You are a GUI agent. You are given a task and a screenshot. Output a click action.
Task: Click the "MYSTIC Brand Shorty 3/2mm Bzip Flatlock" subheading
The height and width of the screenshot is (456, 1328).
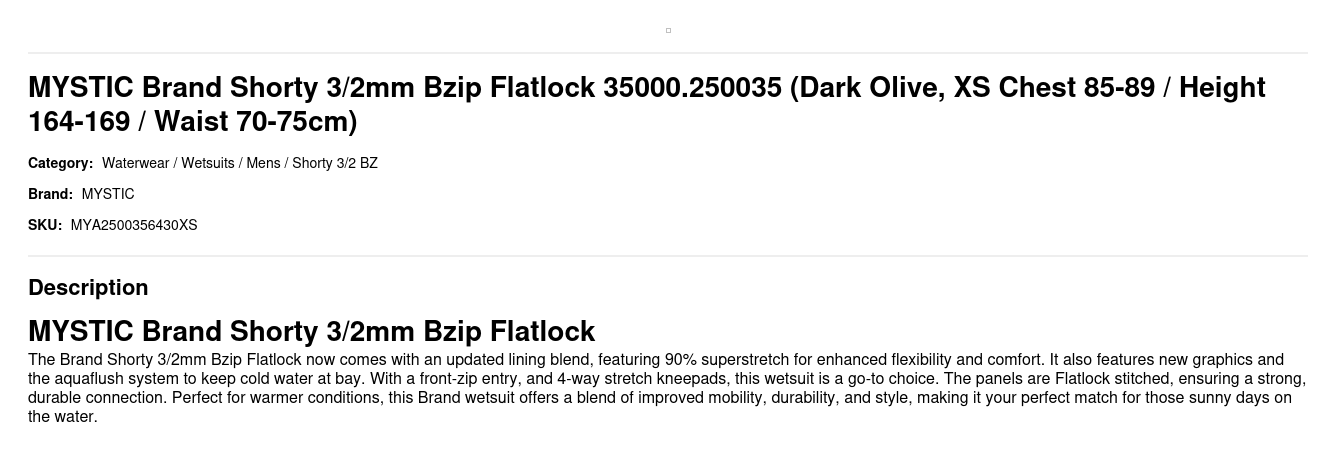[x=311, y=331]
